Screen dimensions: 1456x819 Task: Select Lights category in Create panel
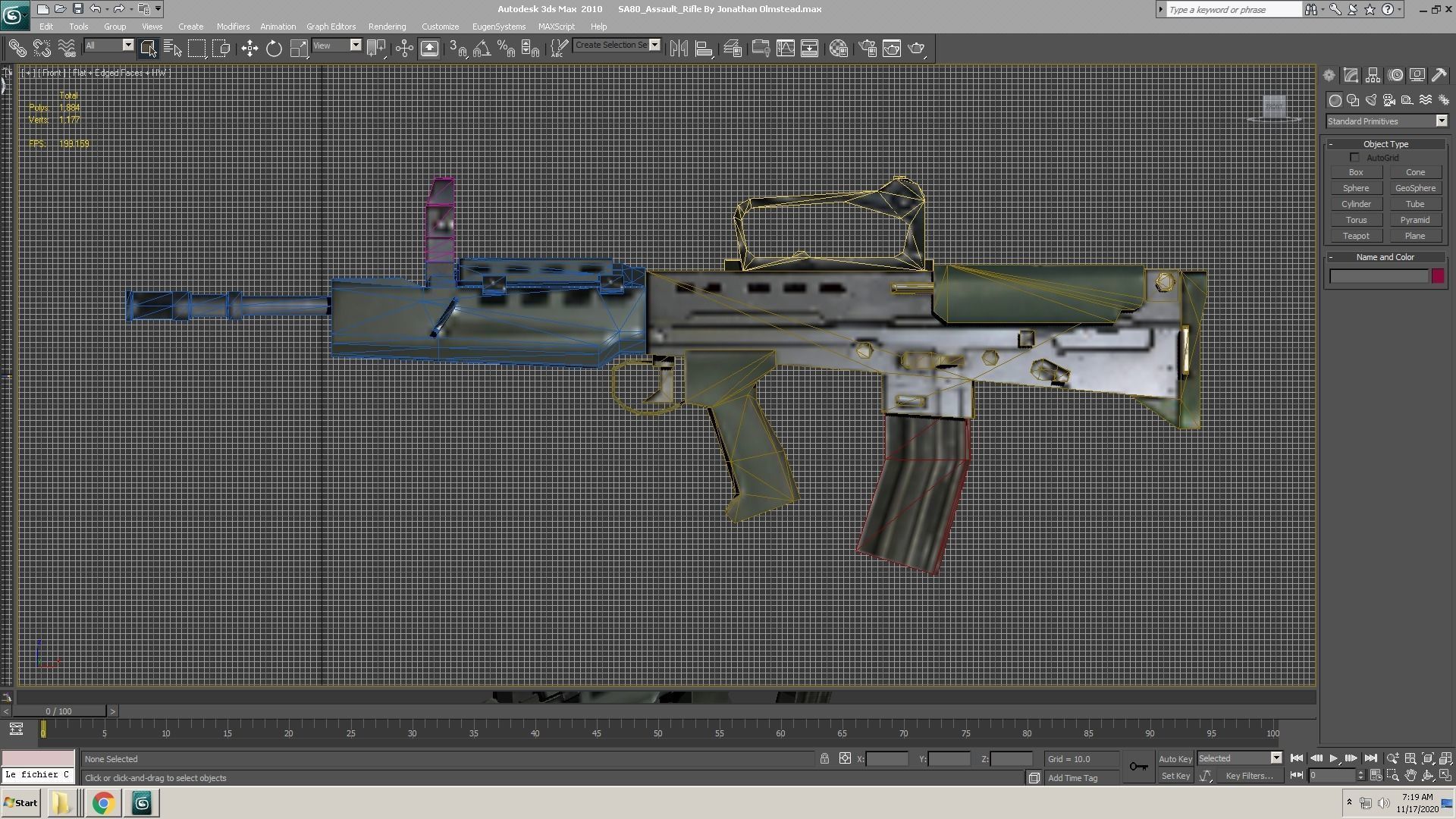pos(1371,100)
